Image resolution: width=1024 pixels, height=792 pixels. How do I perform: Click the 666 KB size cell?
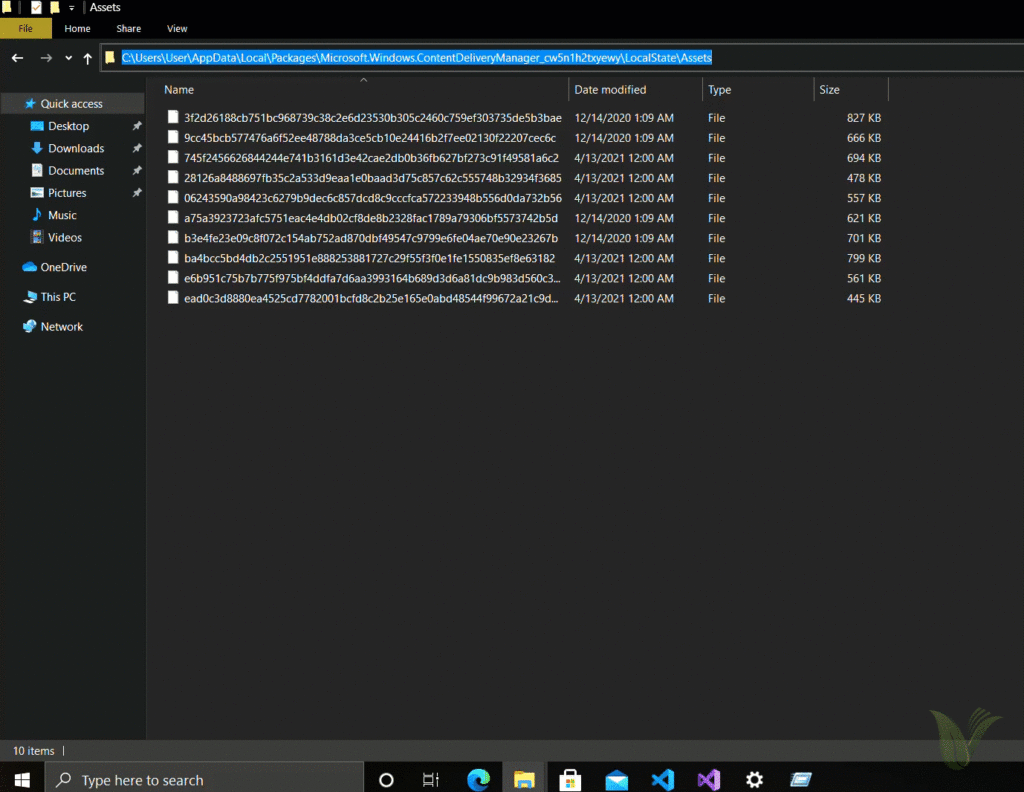point(863,138)
